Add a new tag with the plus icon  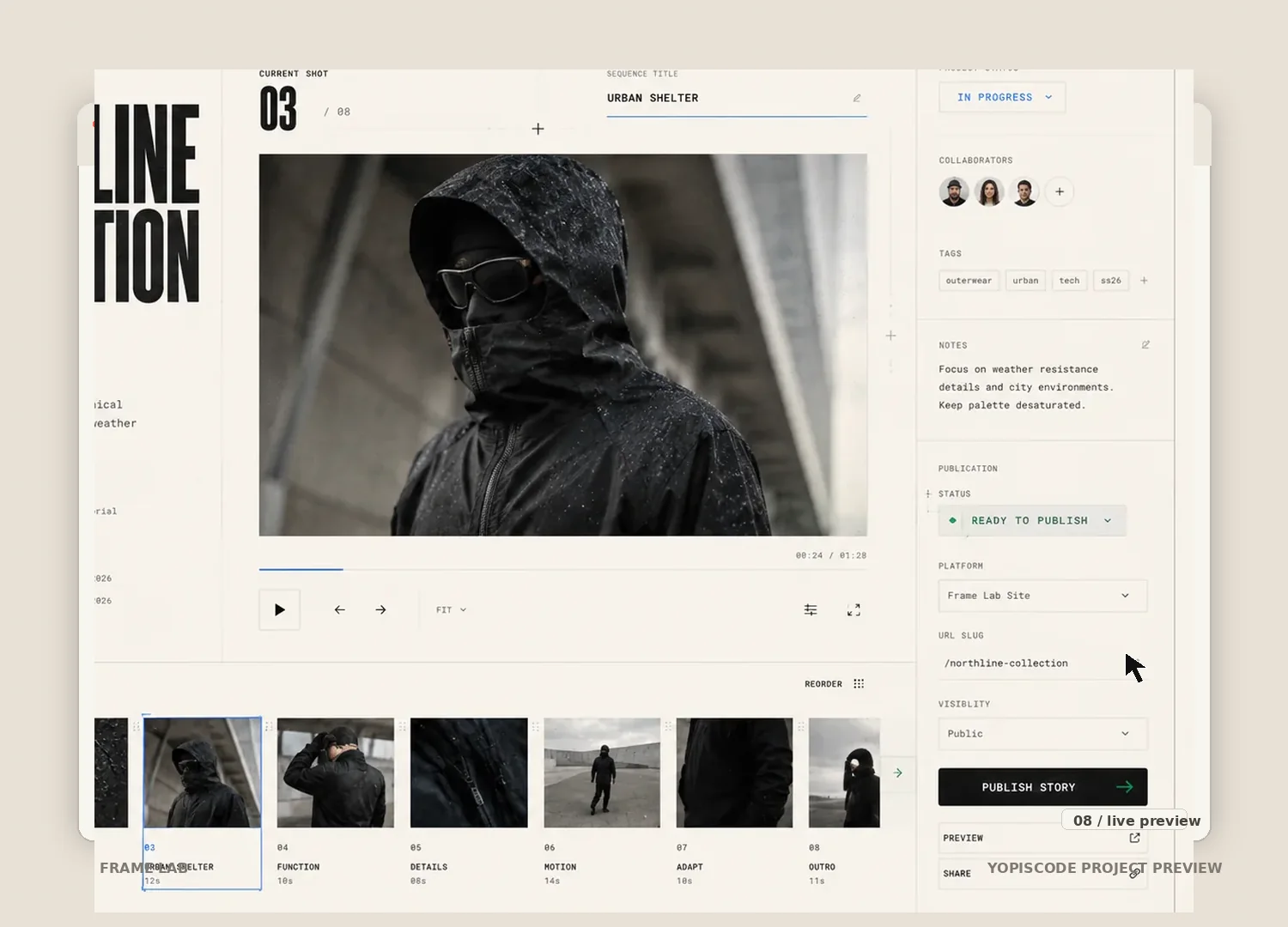1144,281
